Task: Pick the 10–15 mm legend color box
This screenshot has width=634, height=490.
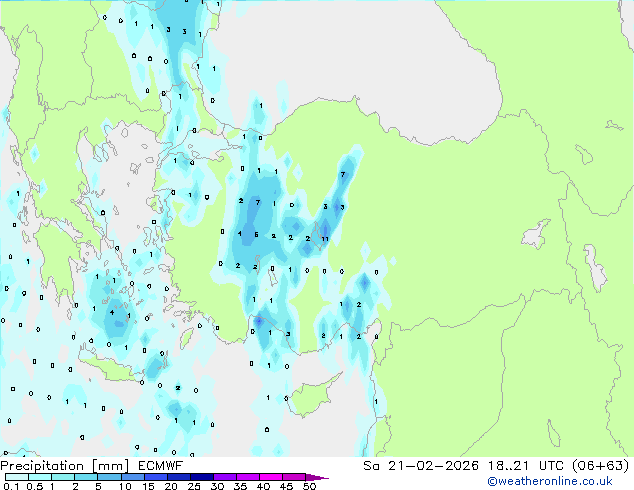Action: pyautogui.click(x=132, y=477)
